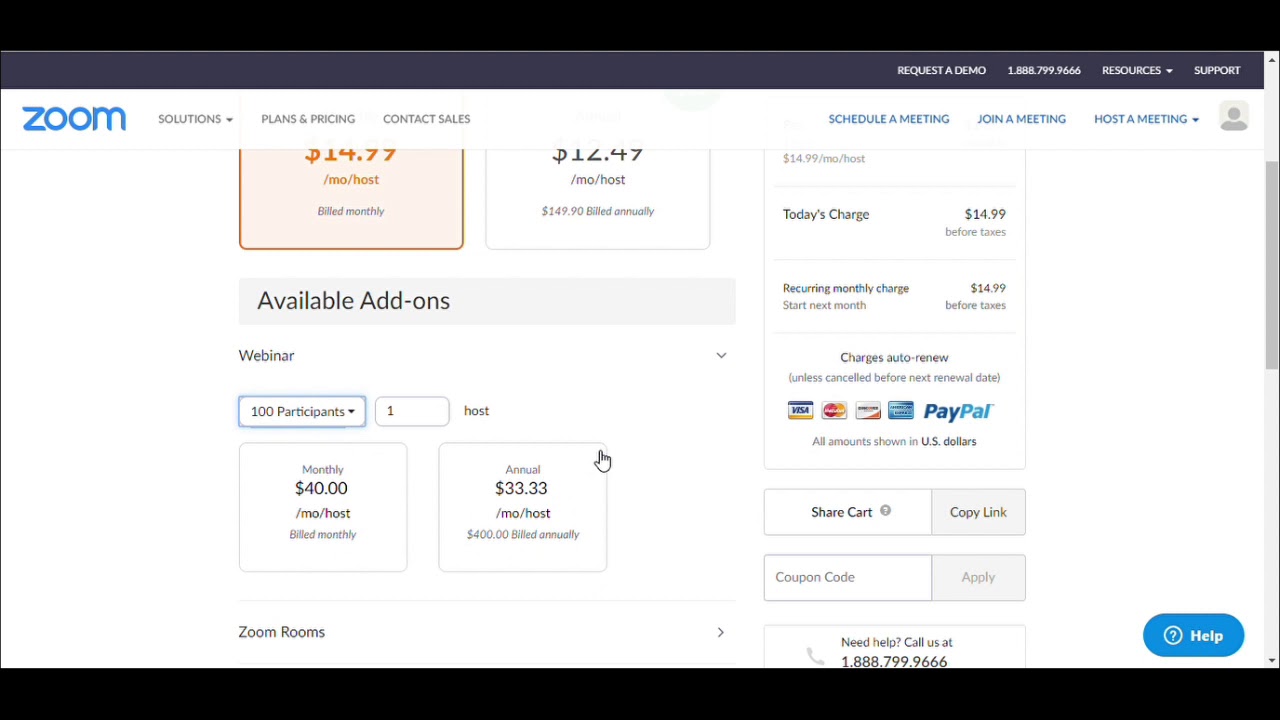Click the page vertical scrollbar thumb
Screen dimensions: 1280x720
coord(1272,265)
